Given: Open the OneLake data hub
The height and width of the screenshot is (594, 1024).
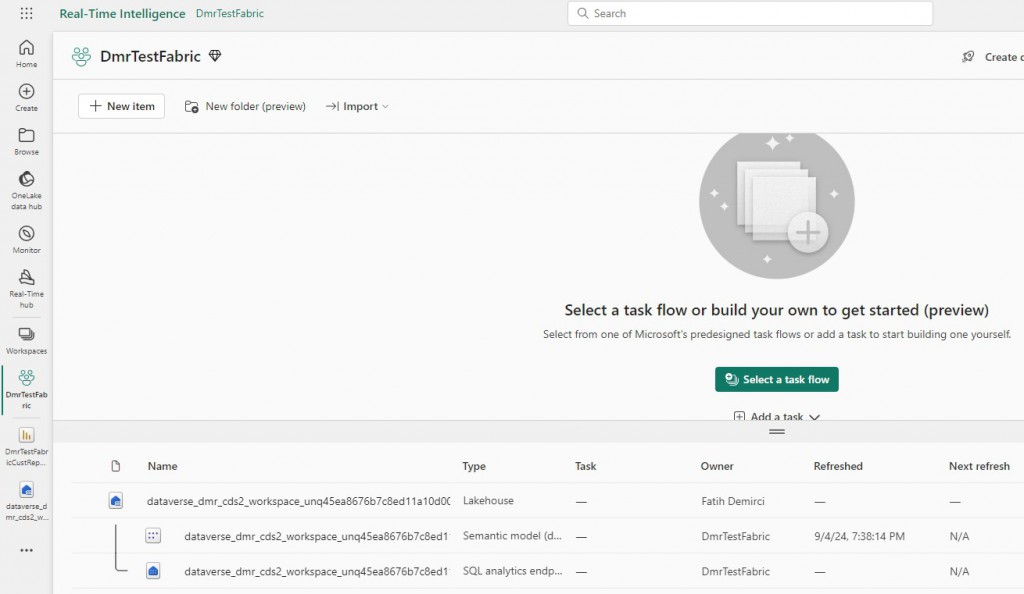Looking at the screenshot, I should [x=26, y=190].
